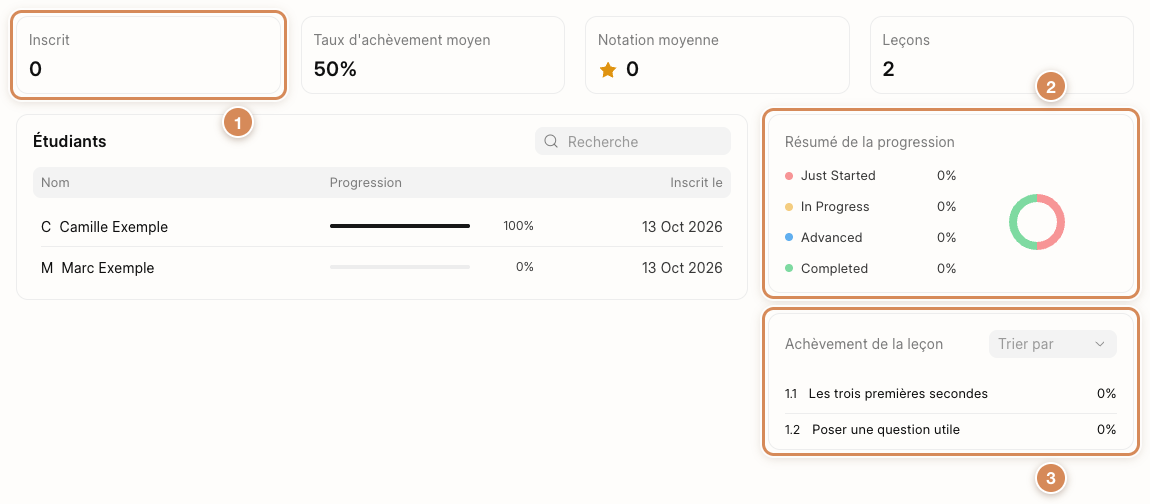Open the Notation moyenne card
The image size is (1150, 504).
717,55
